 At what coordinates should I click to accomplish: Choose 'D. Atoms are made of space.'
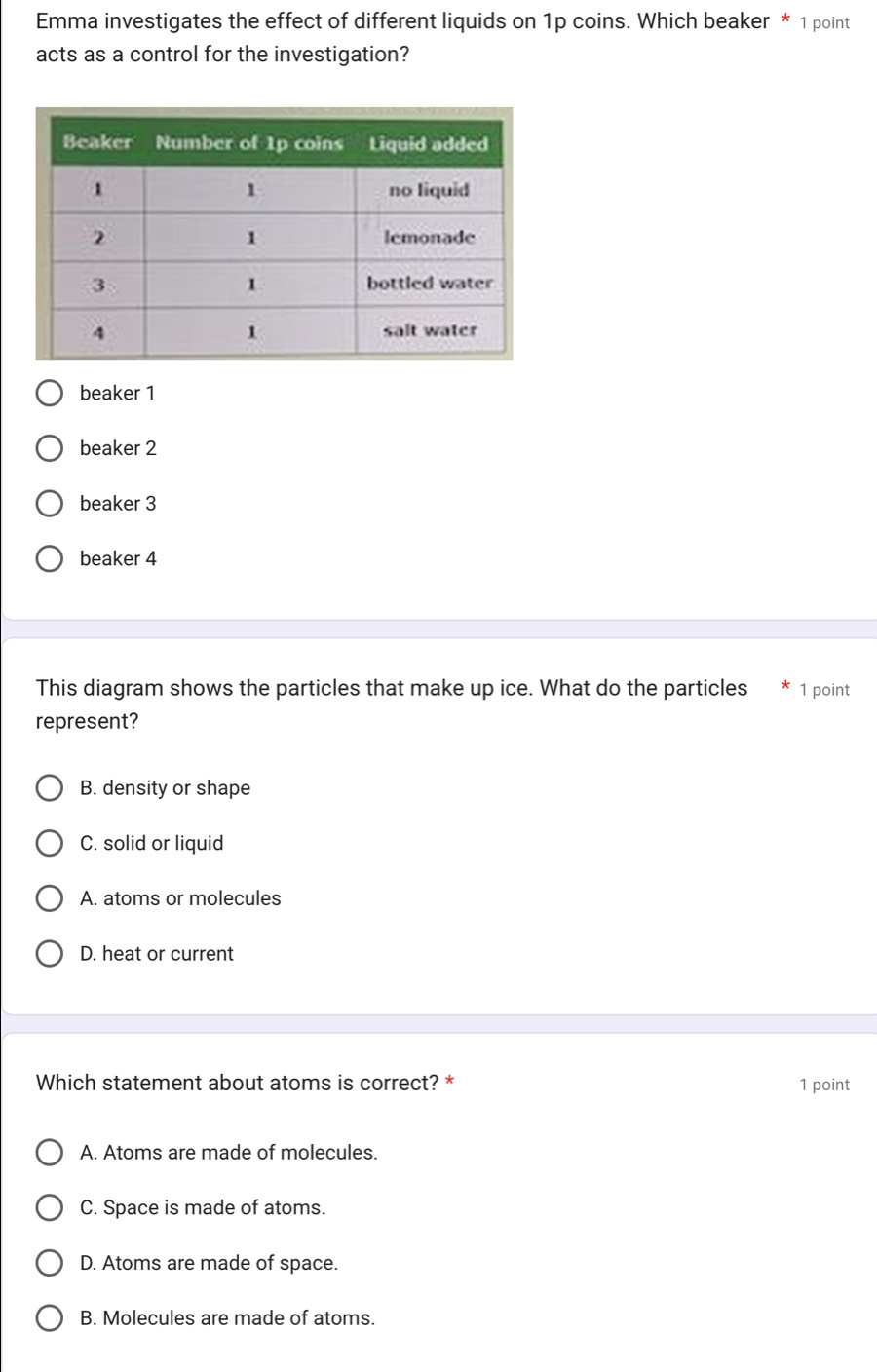tap(50, 1263)
